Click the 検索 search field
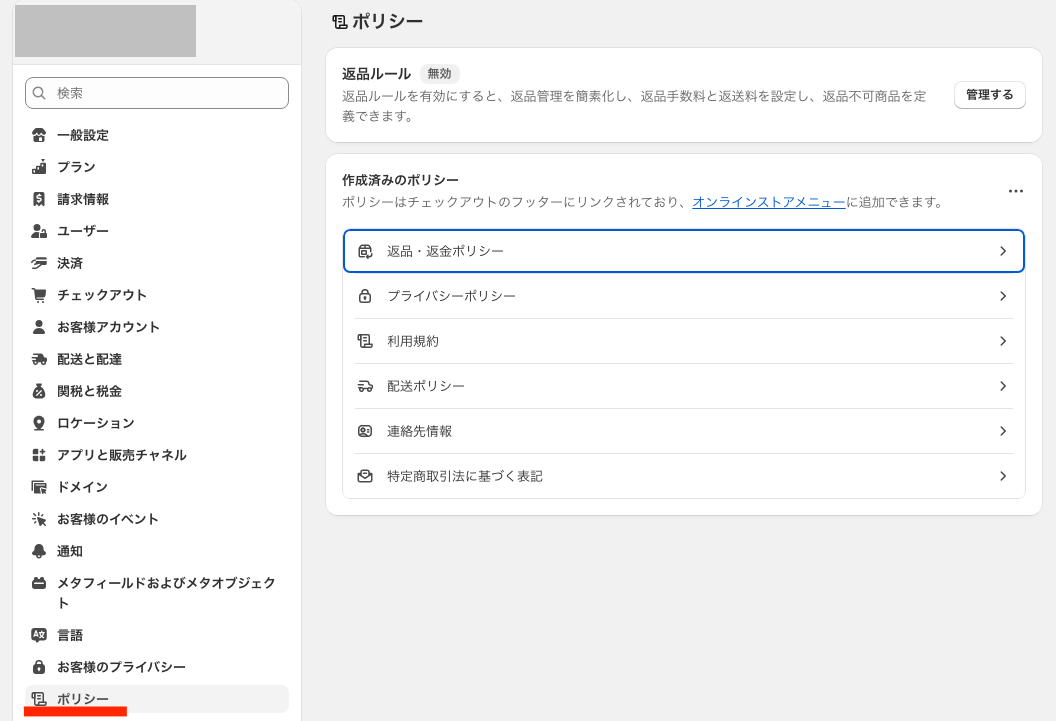Image resolution: width=1056 pixels, height=721 pixels. pos(157,93)
